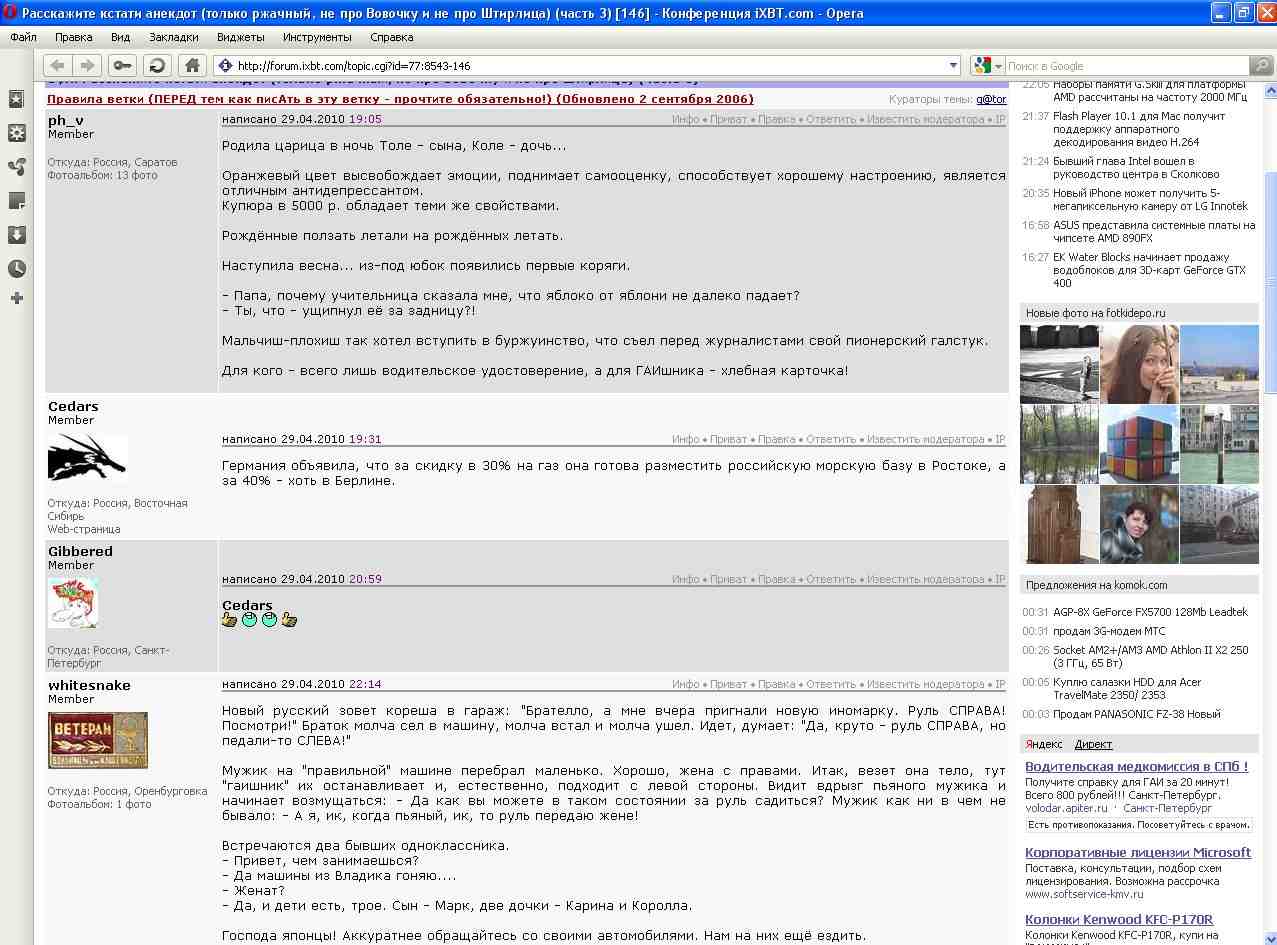This screenshot has height=945, width=1277.
Task: Open Колонки Kenwood KFC-P170R ad link
Action: [1119, 919]
